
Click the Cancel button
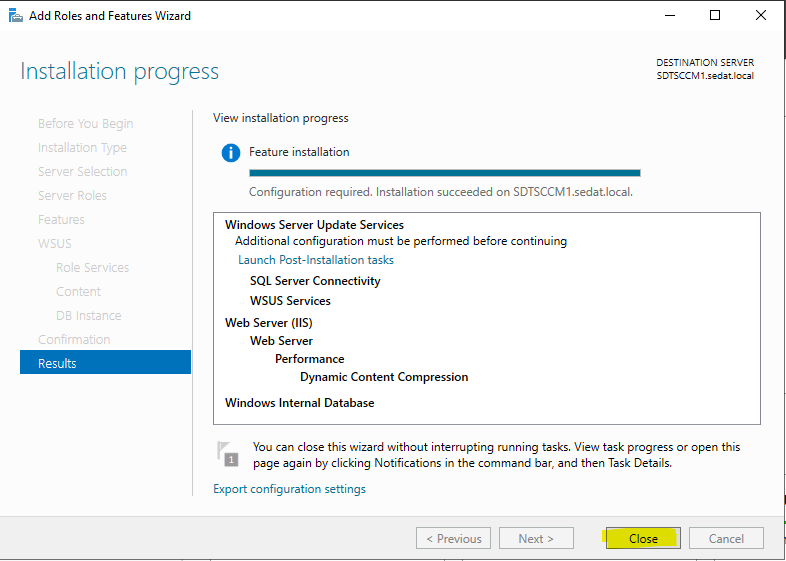(726, 538)
